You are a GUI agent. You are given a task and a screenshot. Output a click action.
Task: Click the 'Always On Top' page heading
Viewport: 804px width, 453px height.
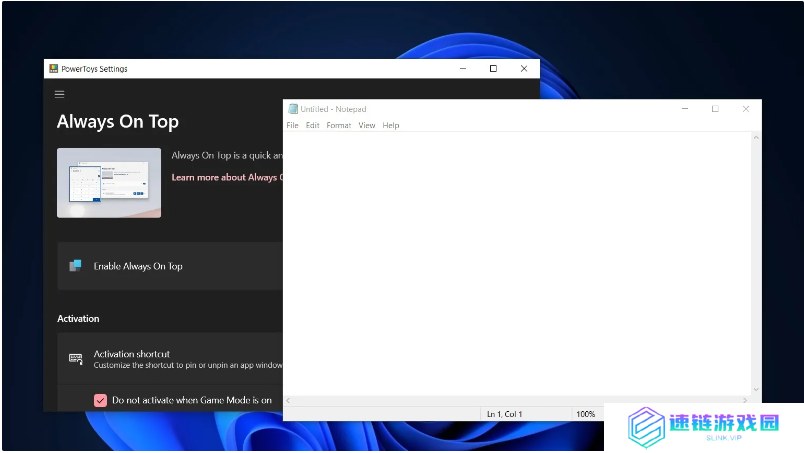point(118,122)
